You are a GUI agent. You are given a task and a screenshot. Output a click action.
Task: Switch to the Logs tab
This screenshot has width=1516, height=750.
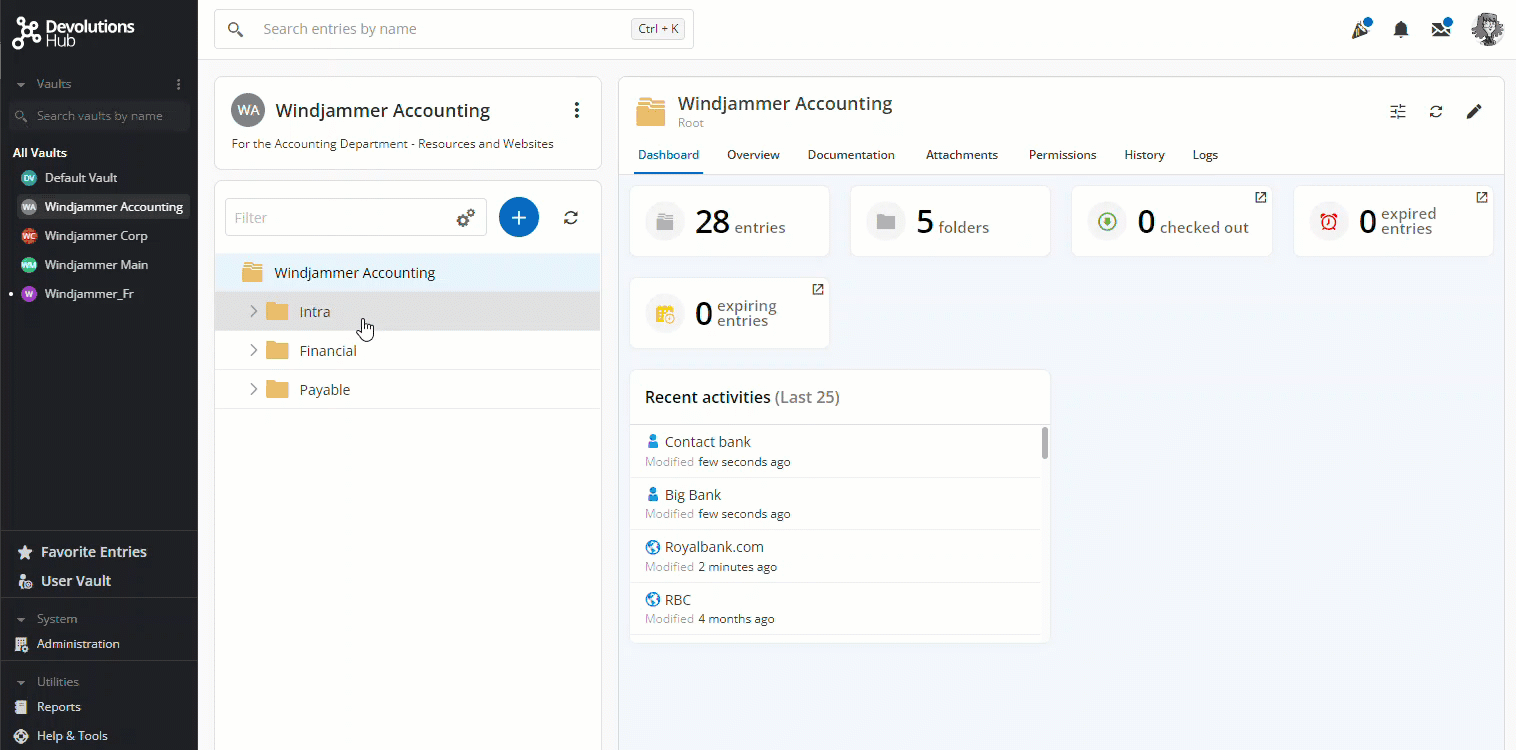(1205, 155)
